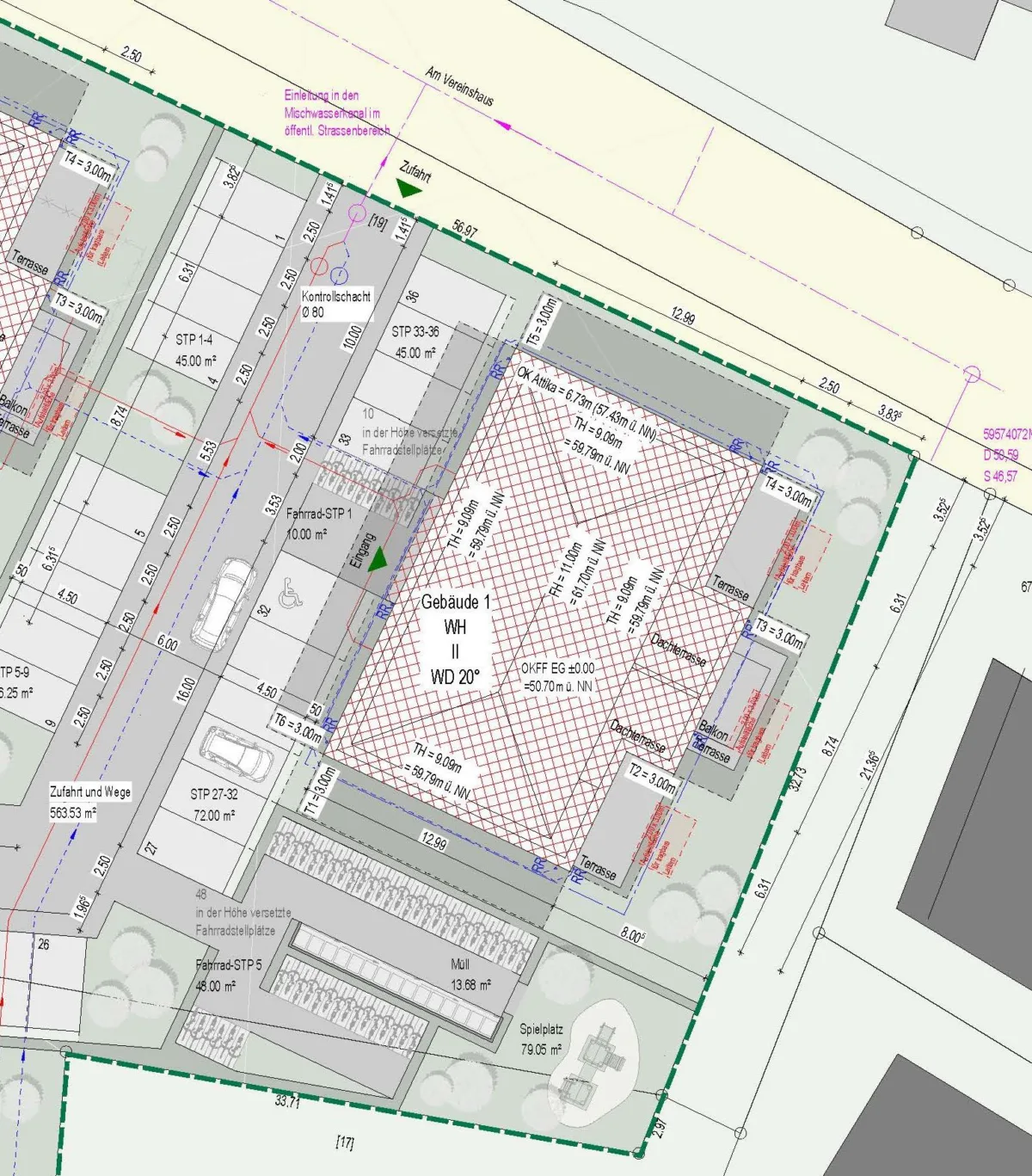Image resolution: width=1032 pixels, height=1176 pixels.
Task: Select the STP 33-36 45.00 m² label
Action: [x=415, y=342]
